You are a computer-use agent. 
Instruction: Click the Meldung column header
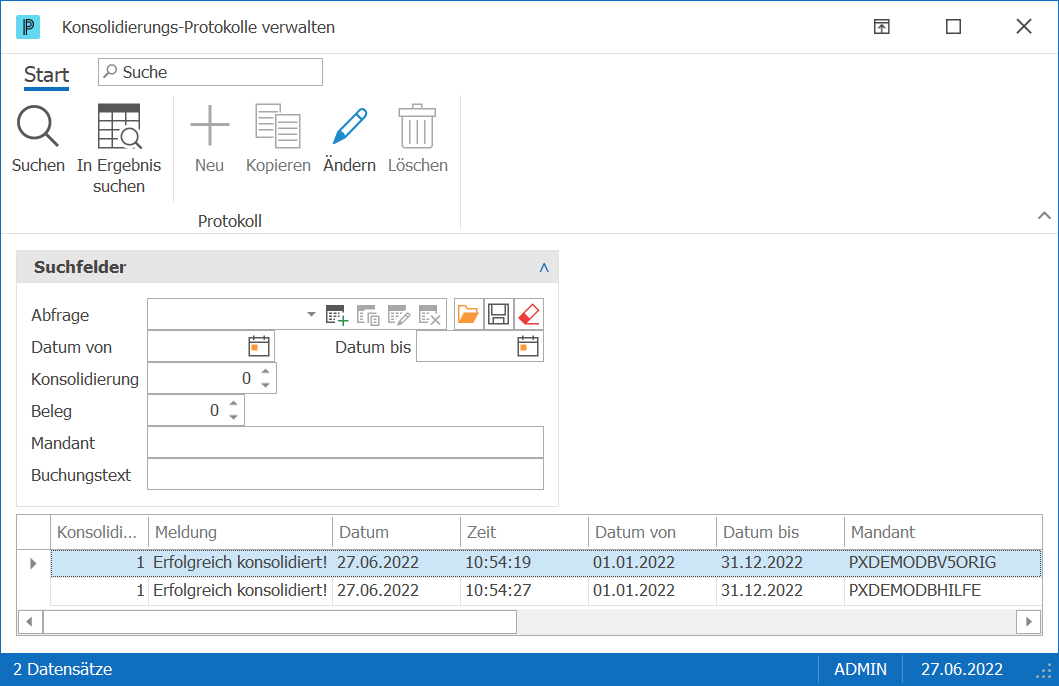tap(240, 532)
